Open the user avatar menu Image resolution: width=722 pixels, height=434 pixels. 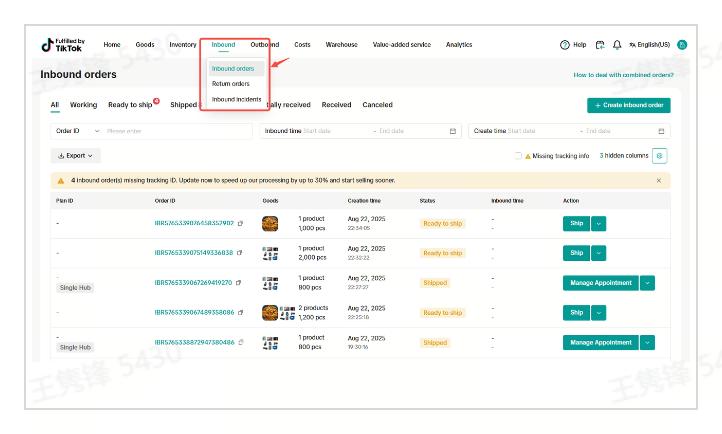pos(682,45)
